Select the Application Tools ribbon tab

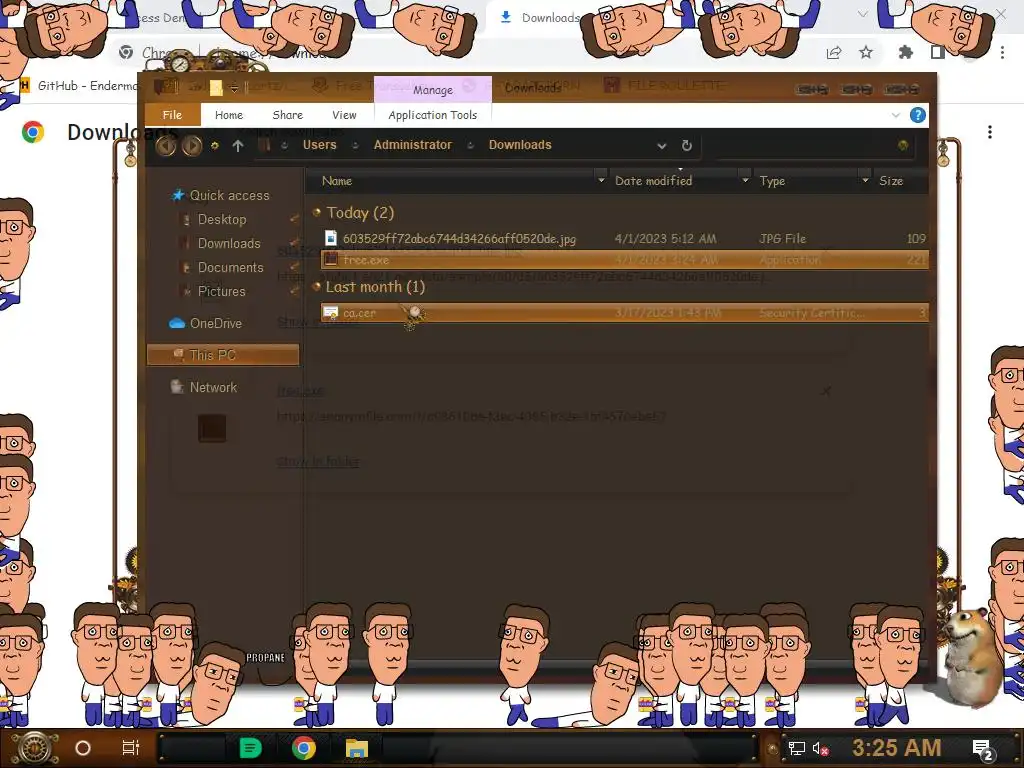(432, 115)
